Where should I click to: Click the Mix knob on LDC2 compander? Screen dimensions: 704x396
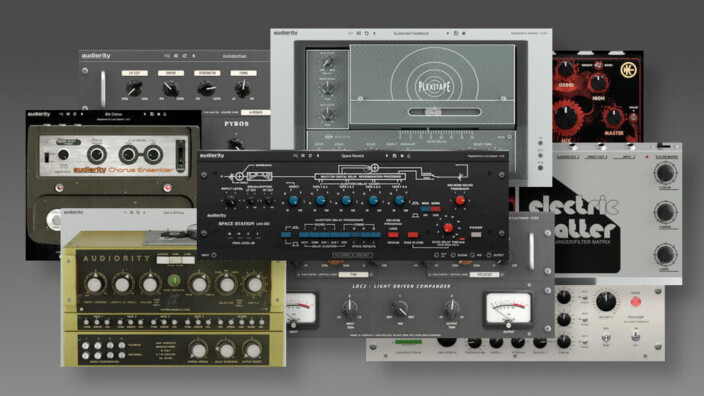coord(400,308)
